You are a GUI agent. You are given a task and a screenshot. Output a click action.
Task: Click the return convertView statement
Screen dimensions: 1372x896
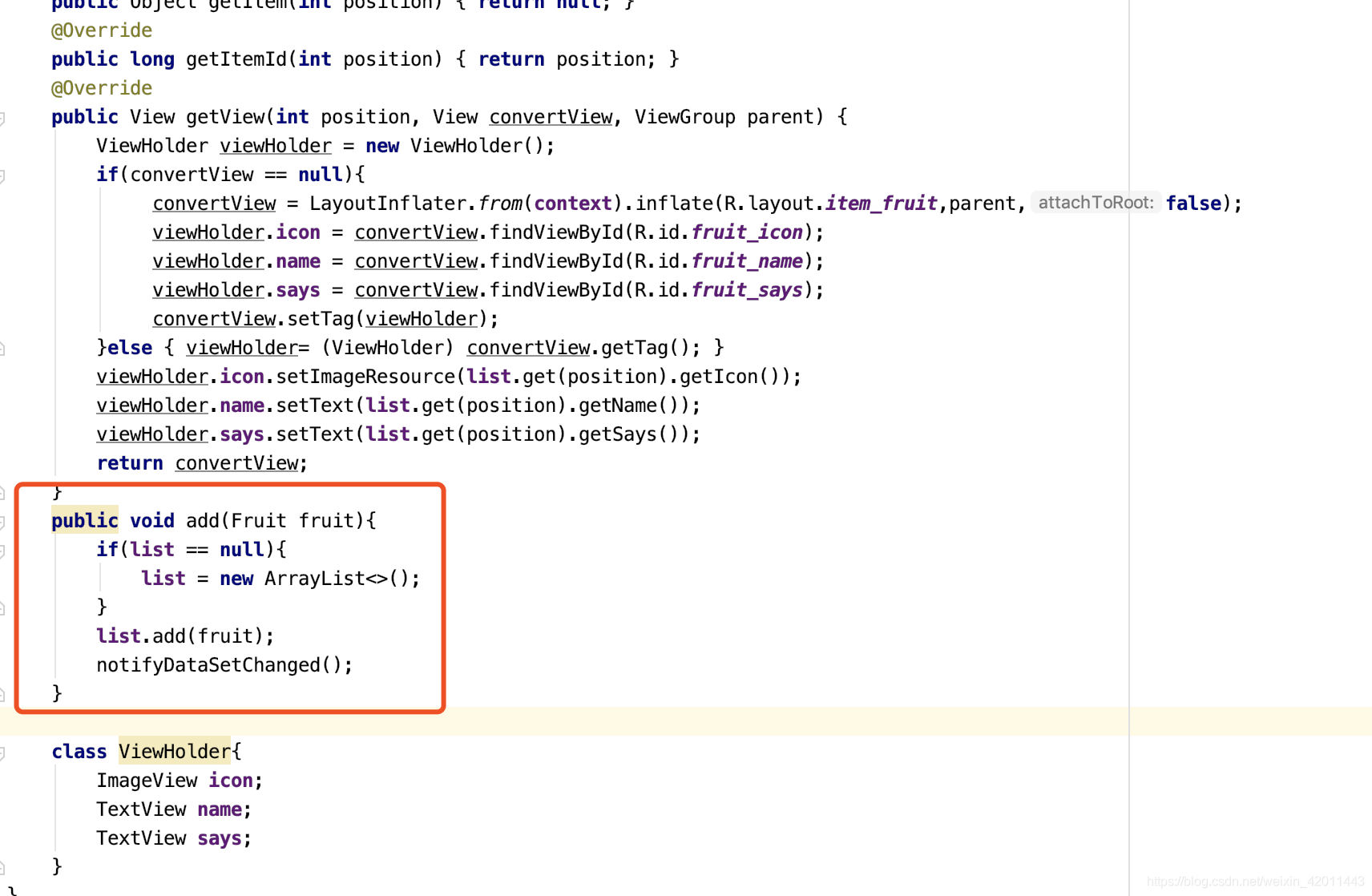pyautogui.click(x=202, y=463)
